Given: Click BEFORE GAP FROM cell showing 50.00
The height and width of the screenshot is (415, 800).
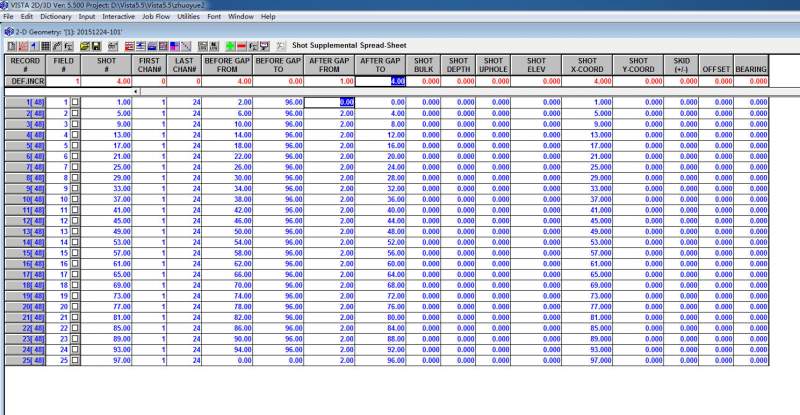Looking at the screenshot, I should 227,231.
